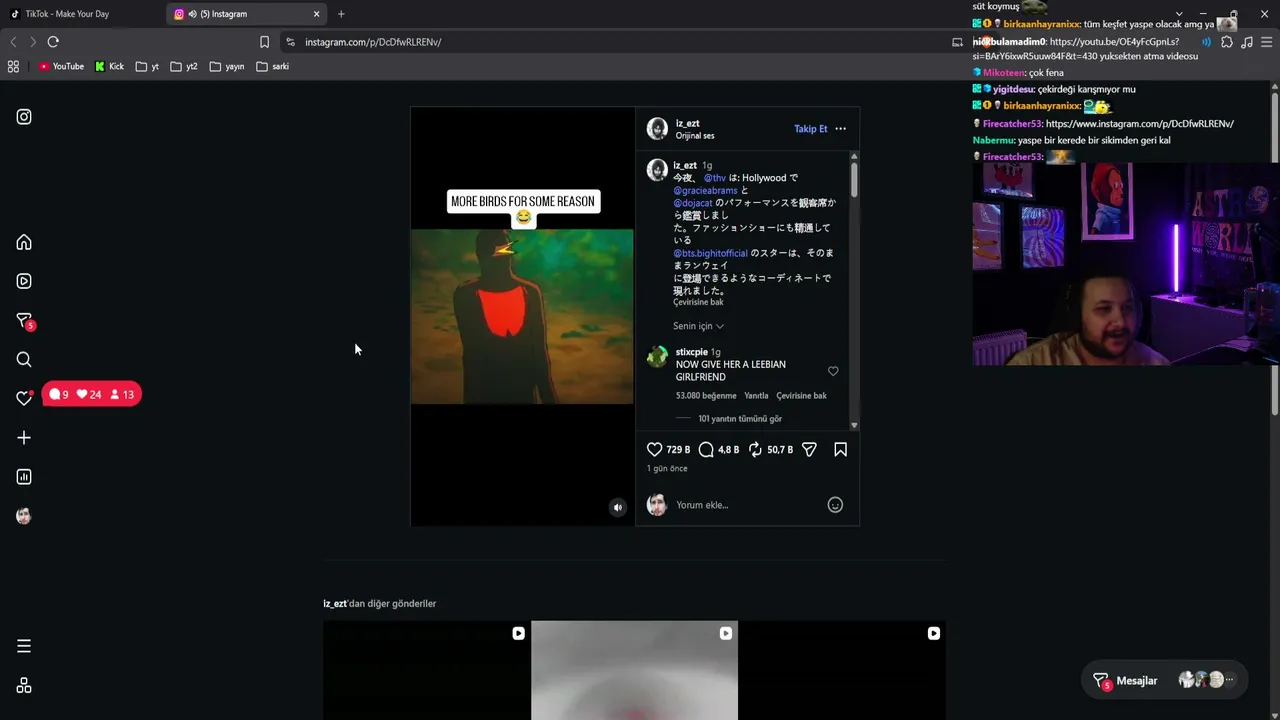1280x720 pixels.
Task: Open @dojacat mention in caption
Action: pyautogui.click(x=693, y=203)
